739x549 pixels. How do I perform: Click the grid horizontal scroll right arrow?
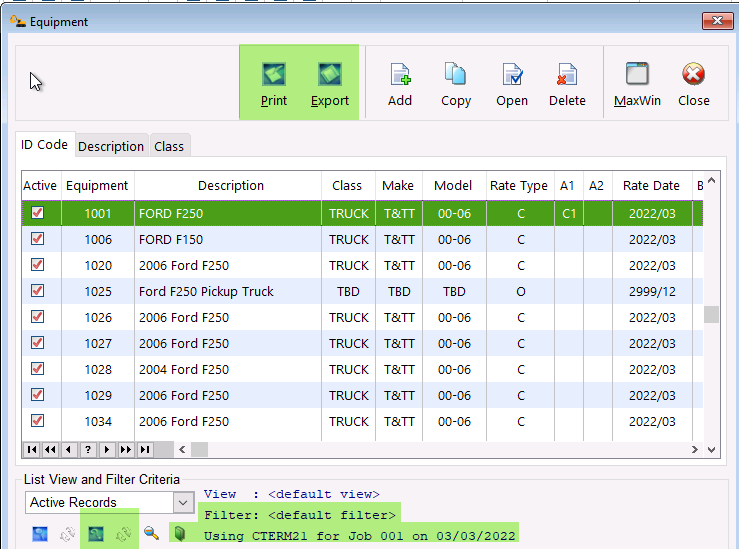695,450
